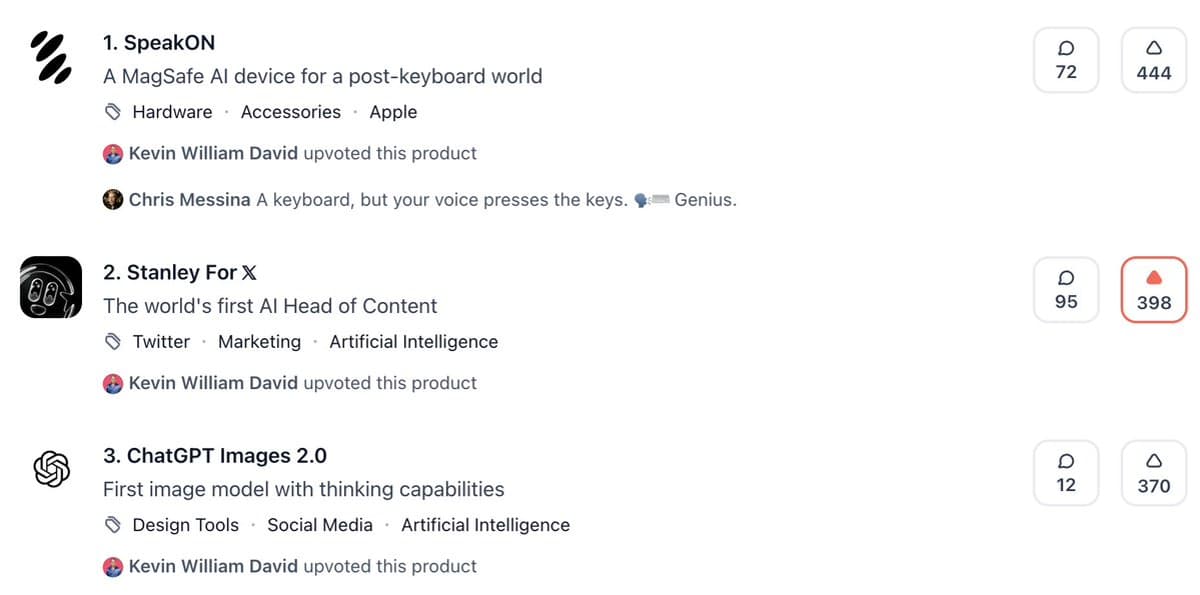The width and height of the screenshot is (1200, 595).
Task: Select the Accessories topic tag
Action: pos(291,112)
